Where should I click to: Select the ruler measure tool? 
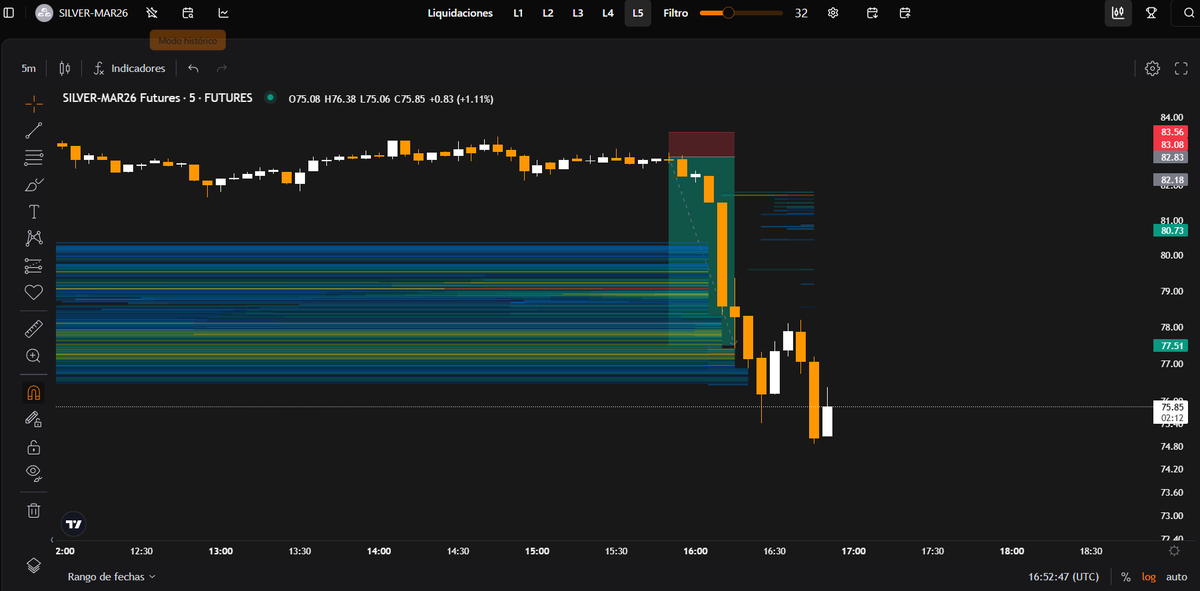[34, 328]
